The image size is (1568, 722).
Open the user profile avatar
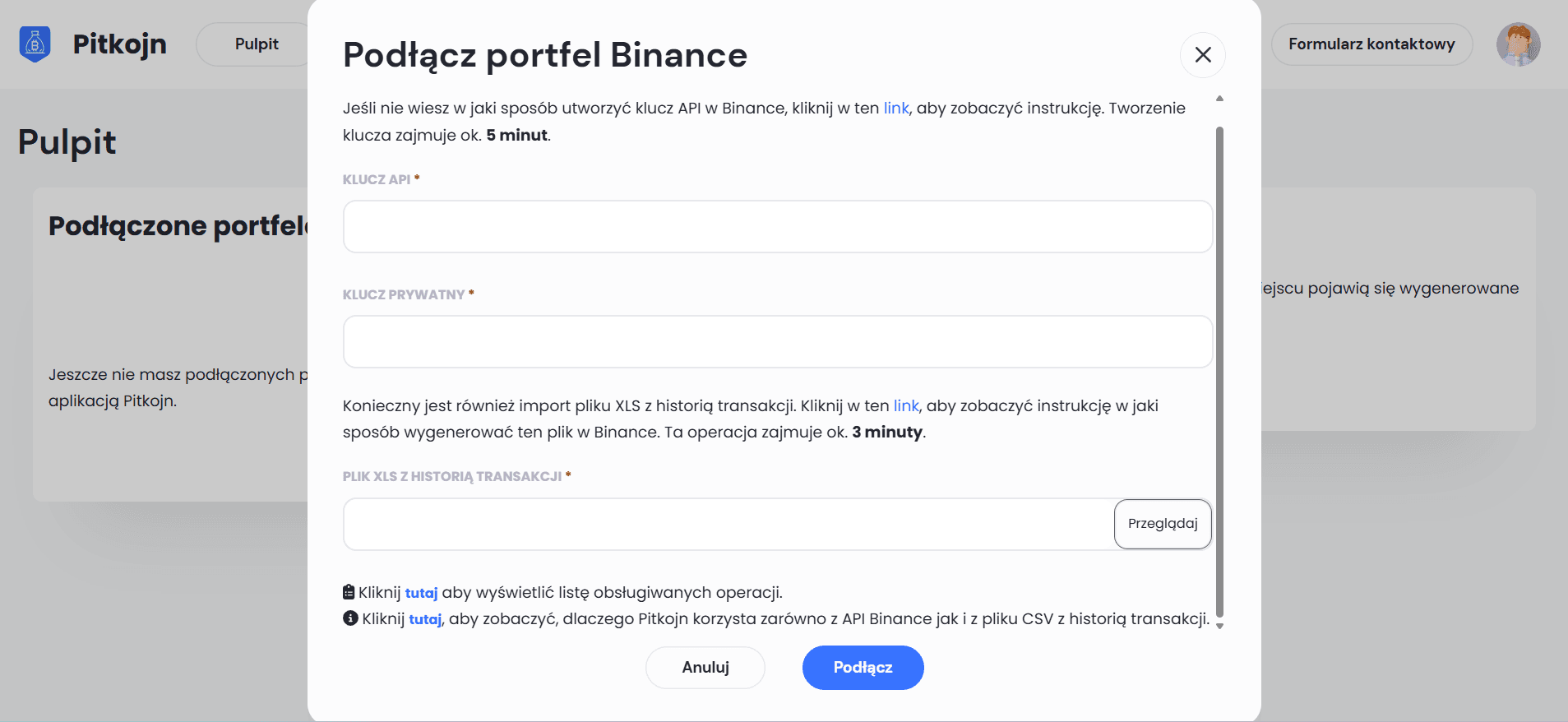[x=1519, y=44]
